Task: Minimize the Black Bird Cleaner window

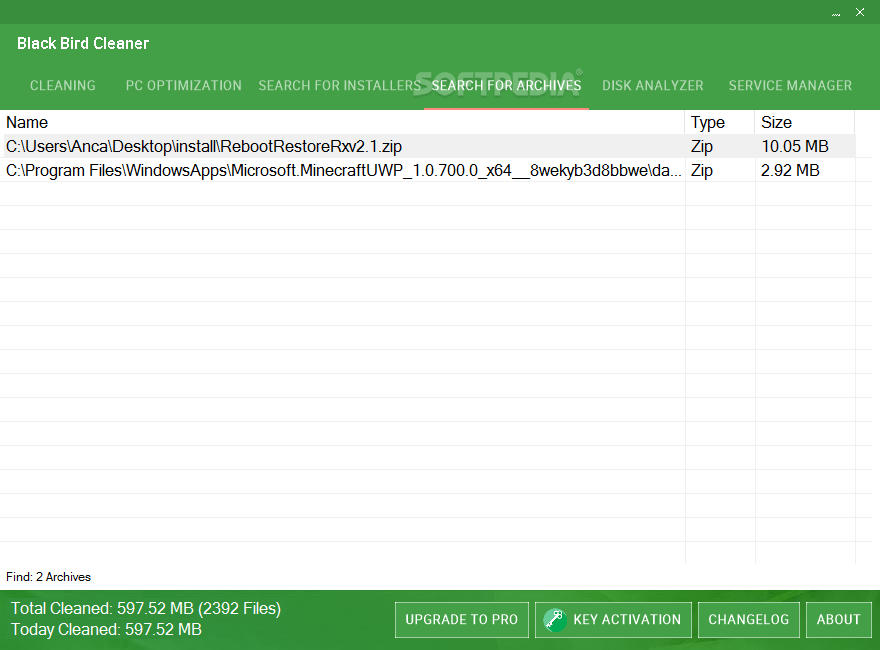Action: click(x=836, y=12)
